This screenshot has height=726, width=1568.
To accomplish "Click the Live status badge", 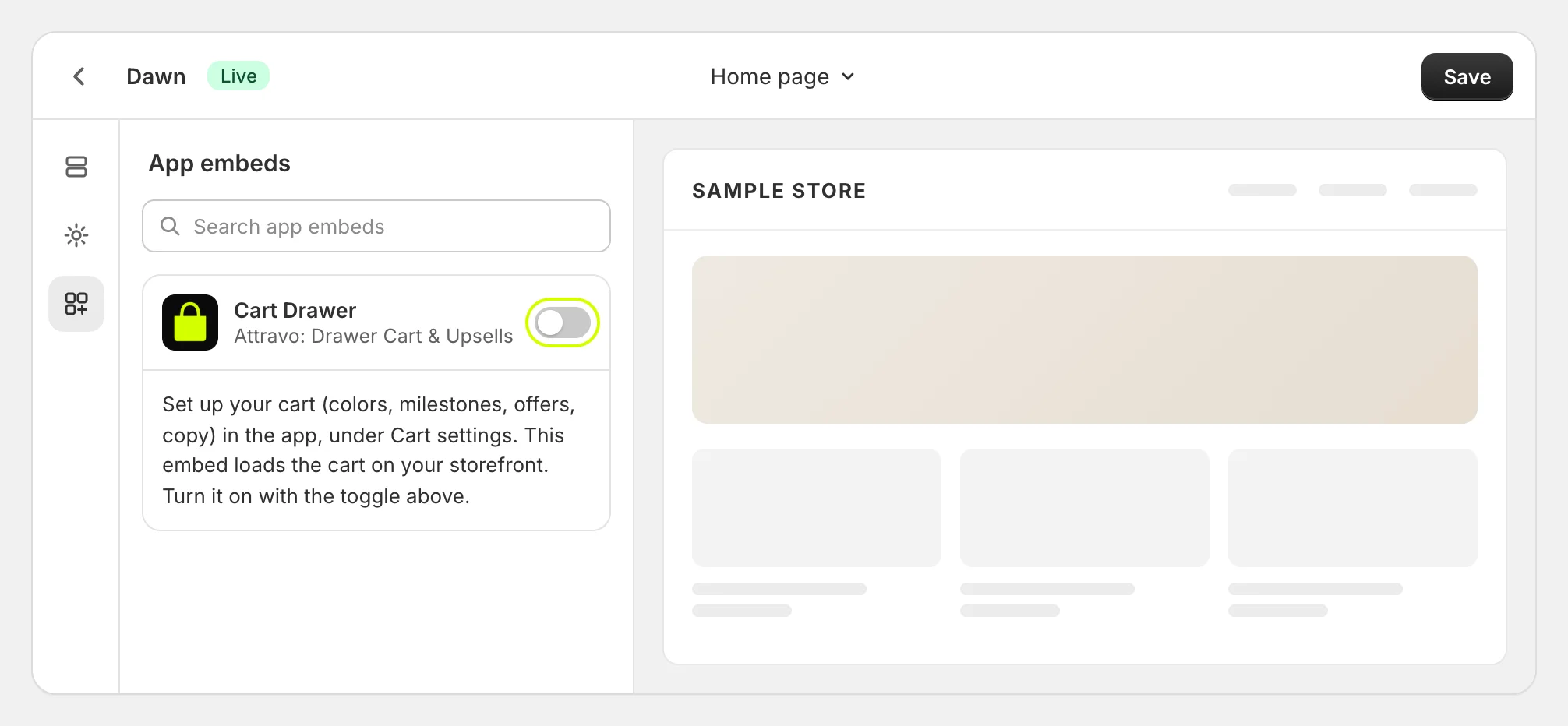I will [238, 76].
